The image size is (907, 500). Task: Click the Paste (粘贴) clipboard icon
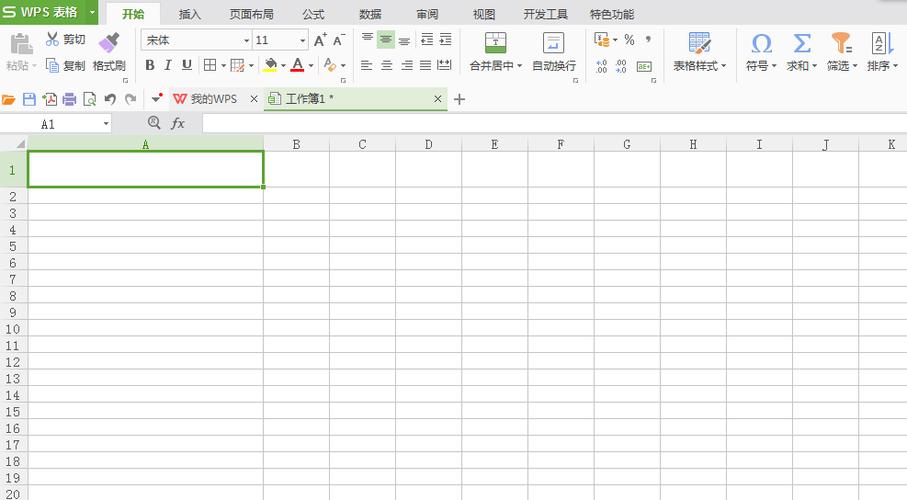21,44
